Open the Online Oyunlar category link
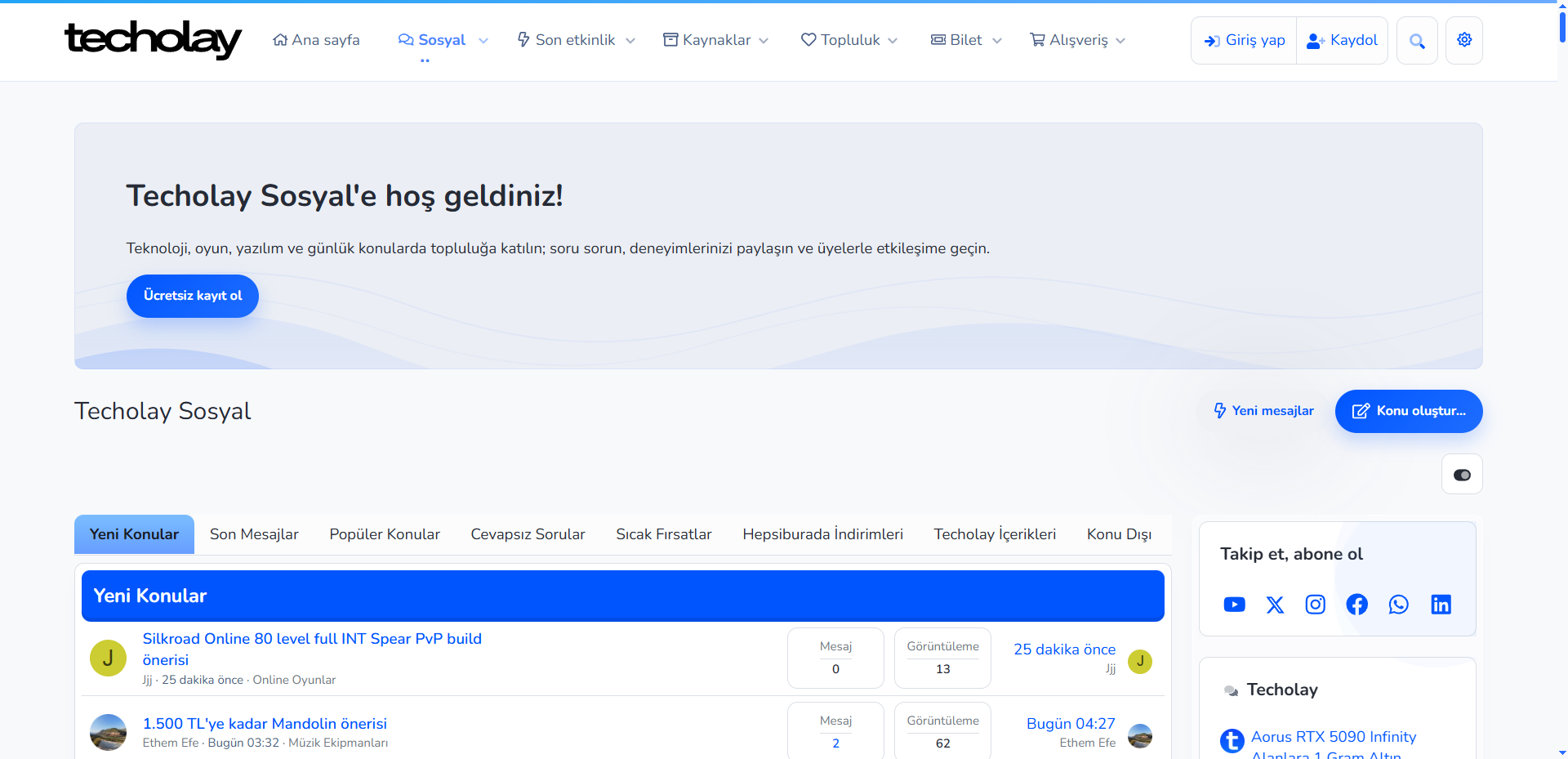 294,680
